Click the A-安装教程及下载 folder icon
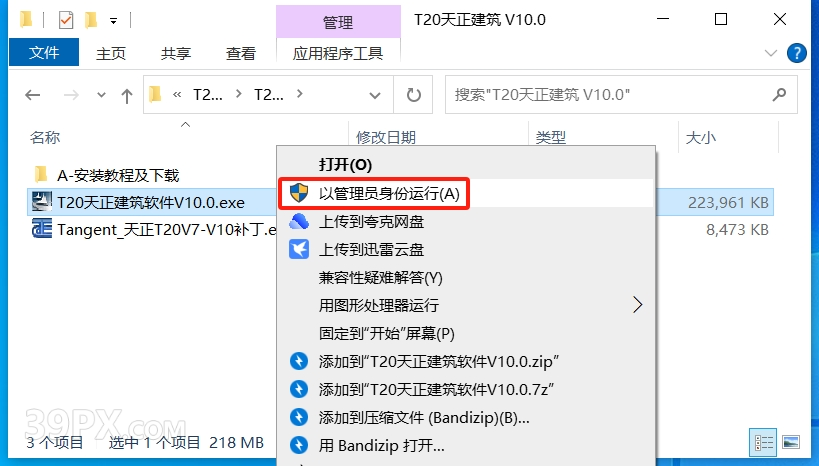Viewport: 819px width, 466px height. coord(41,174)
